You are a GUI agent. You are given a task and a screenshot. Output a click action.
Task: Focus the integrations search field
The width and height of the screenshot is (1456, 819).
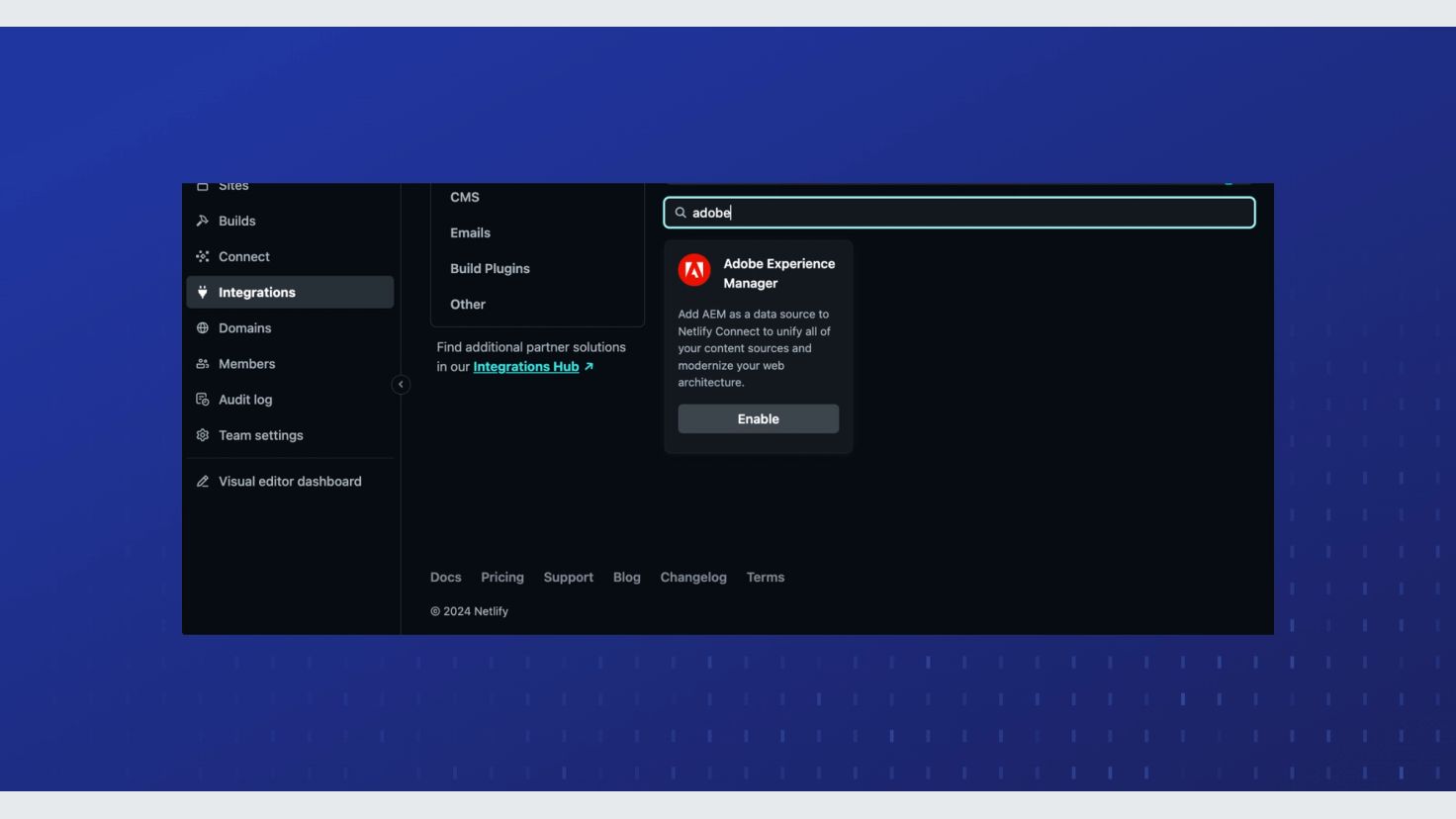[959, 213]
